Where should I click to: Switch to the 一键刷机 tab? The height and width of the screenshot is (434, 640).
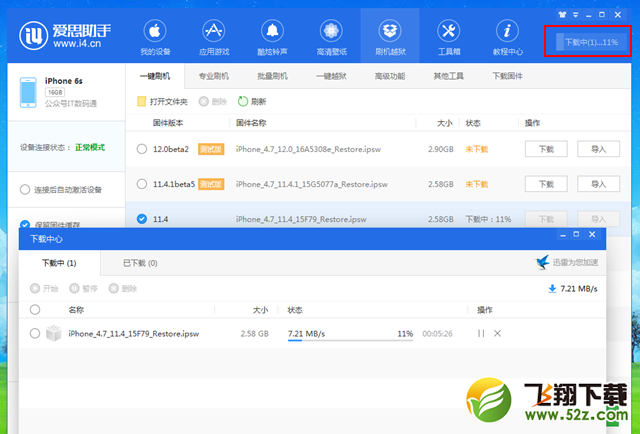[155, 76]
